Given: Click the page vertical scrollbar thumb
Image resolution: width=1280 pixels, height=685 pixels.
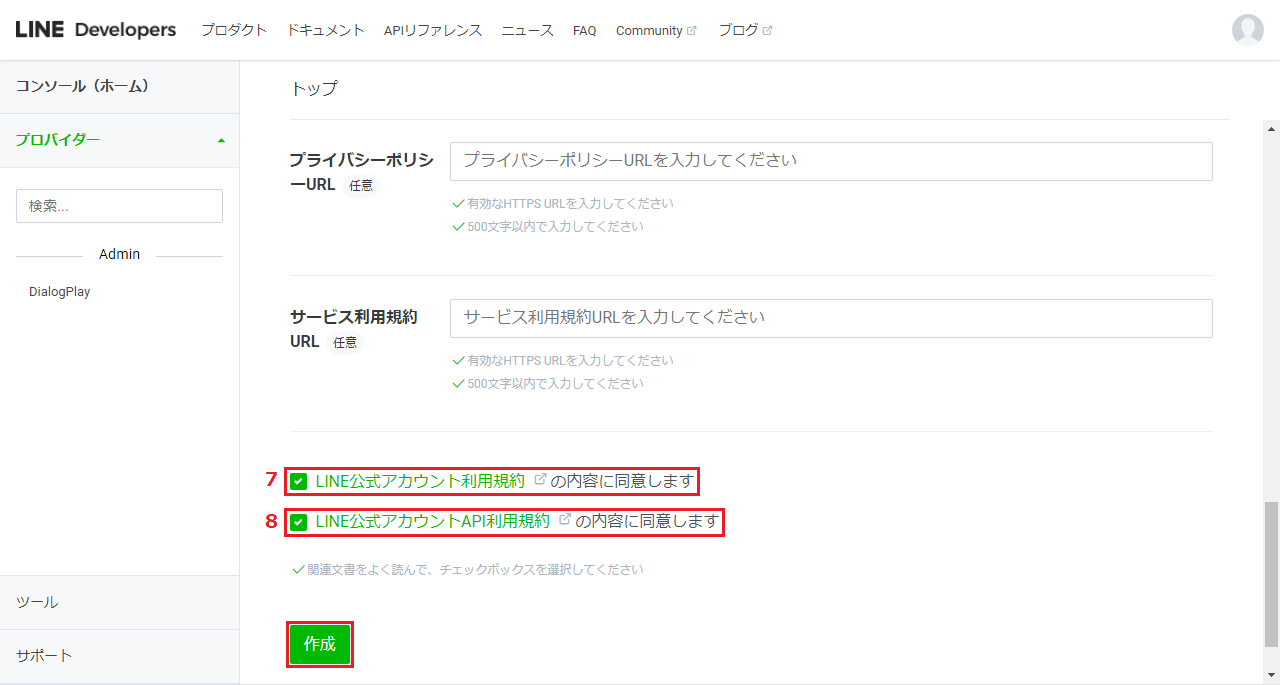Looking at the screenshot, I should click(1271, 573).
